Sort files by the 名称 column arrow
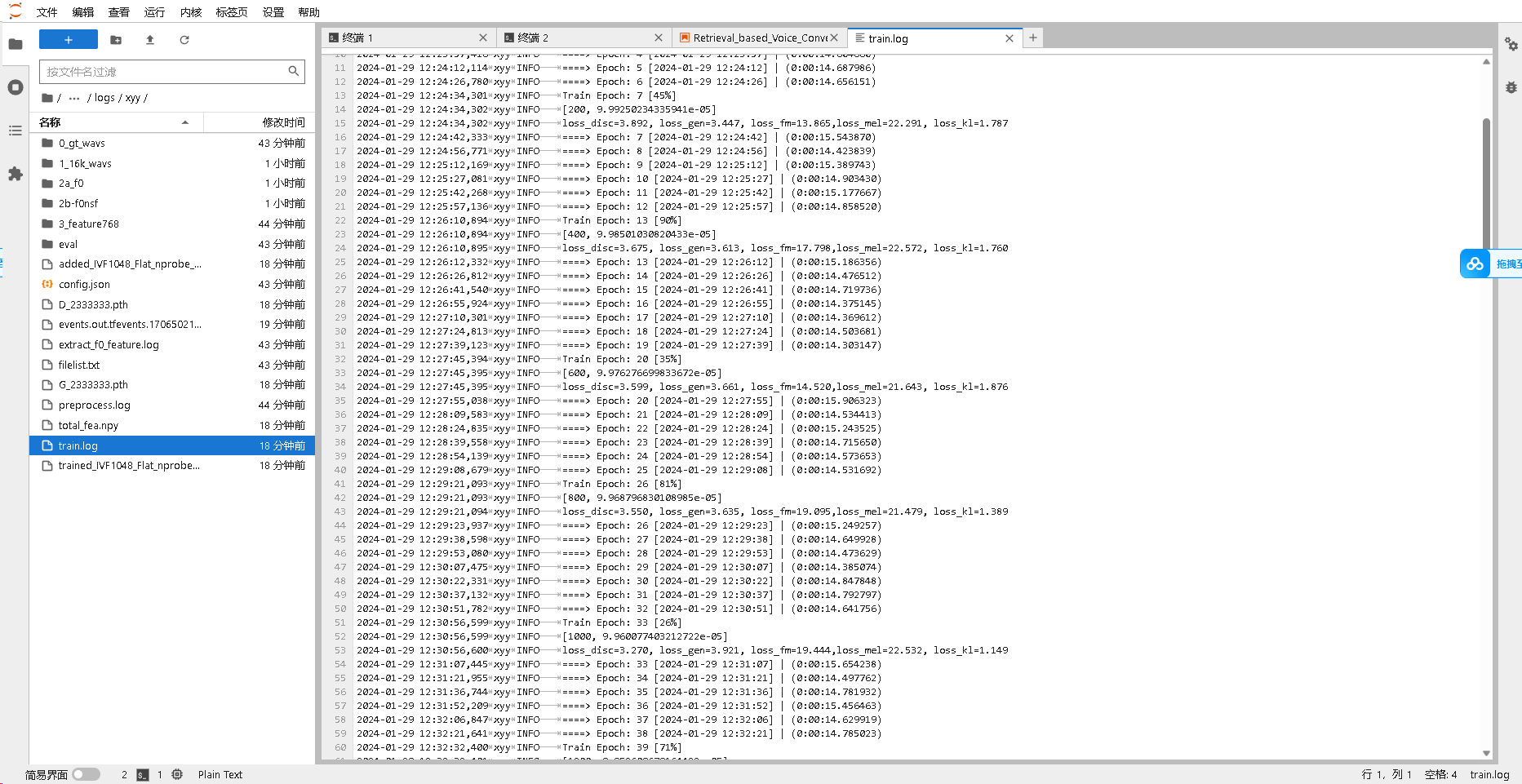 [185, 122]
